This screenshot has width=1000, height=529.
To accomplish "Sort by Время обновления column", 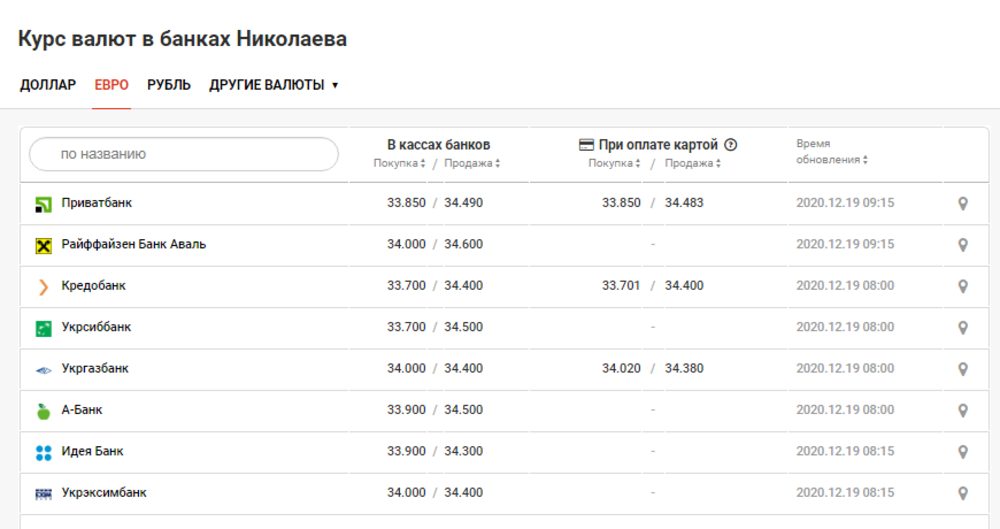I will click(x=832, y=152).
